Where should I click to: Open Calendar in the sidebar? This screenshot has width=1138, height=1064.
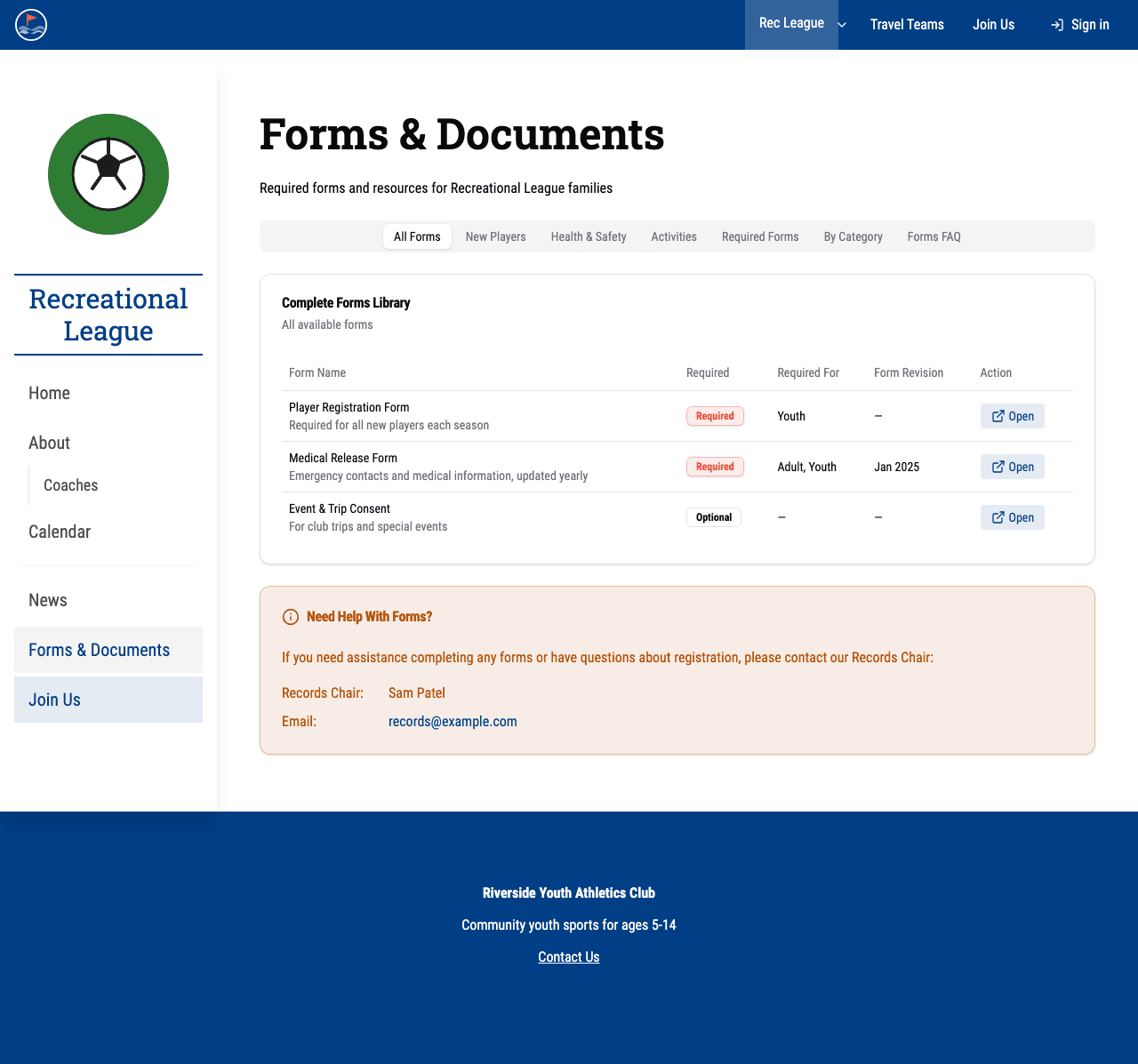pos(108,532)
